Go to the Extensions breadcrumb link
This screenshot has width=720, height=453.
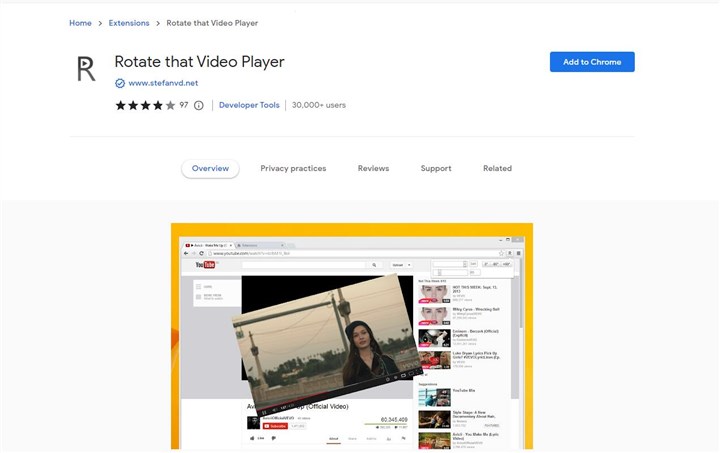[129, 23]
